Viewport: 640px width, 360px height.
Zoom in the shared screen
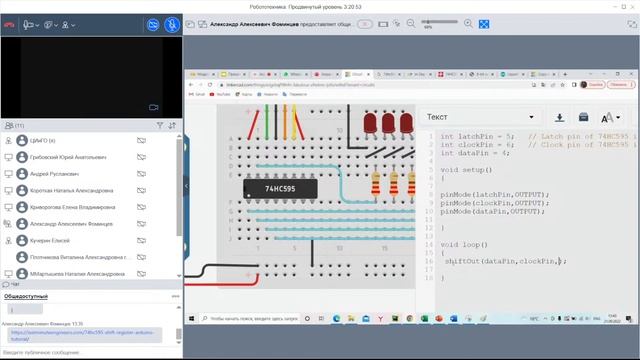click(x=468, y=24)
